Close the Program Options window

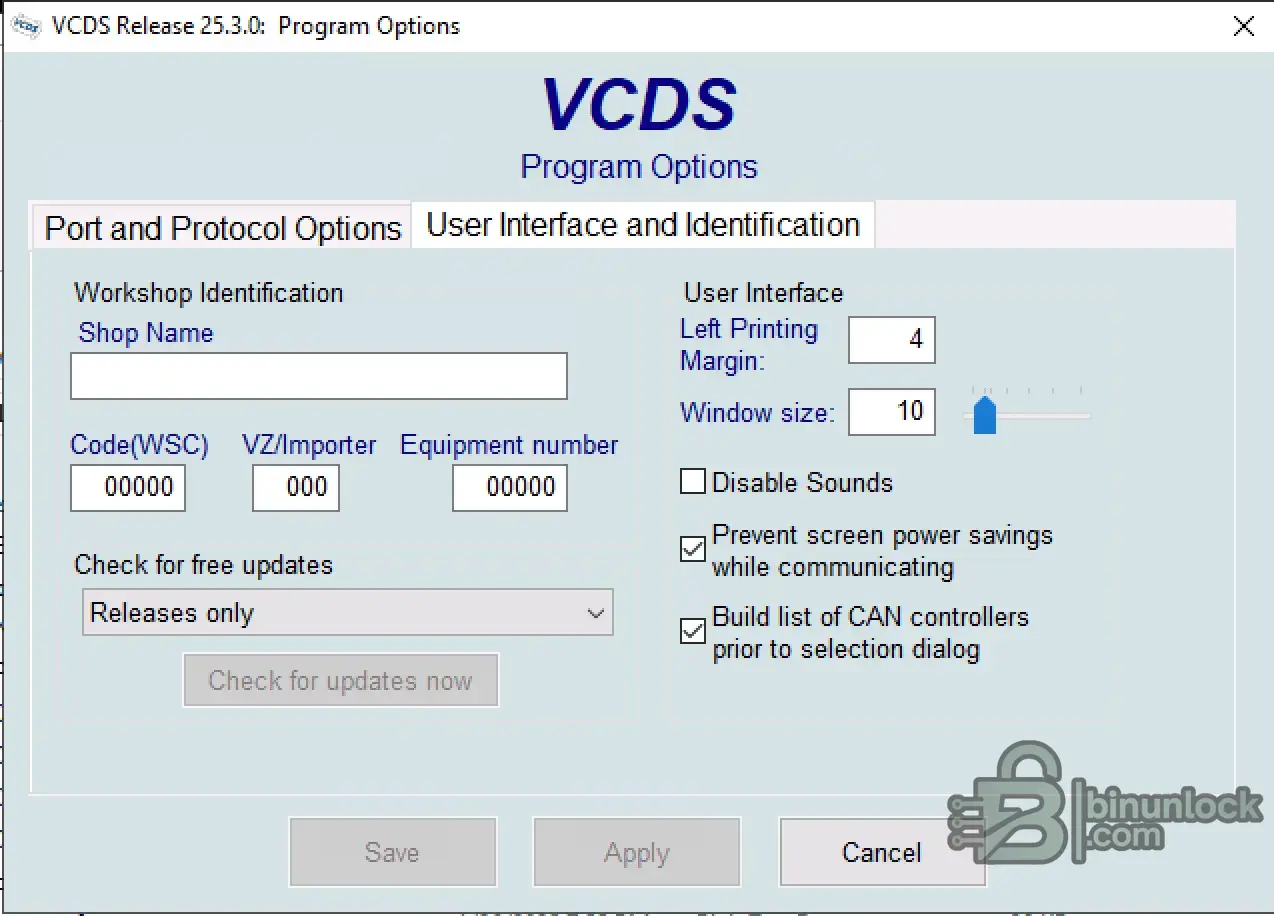[x=1243, y=26]
